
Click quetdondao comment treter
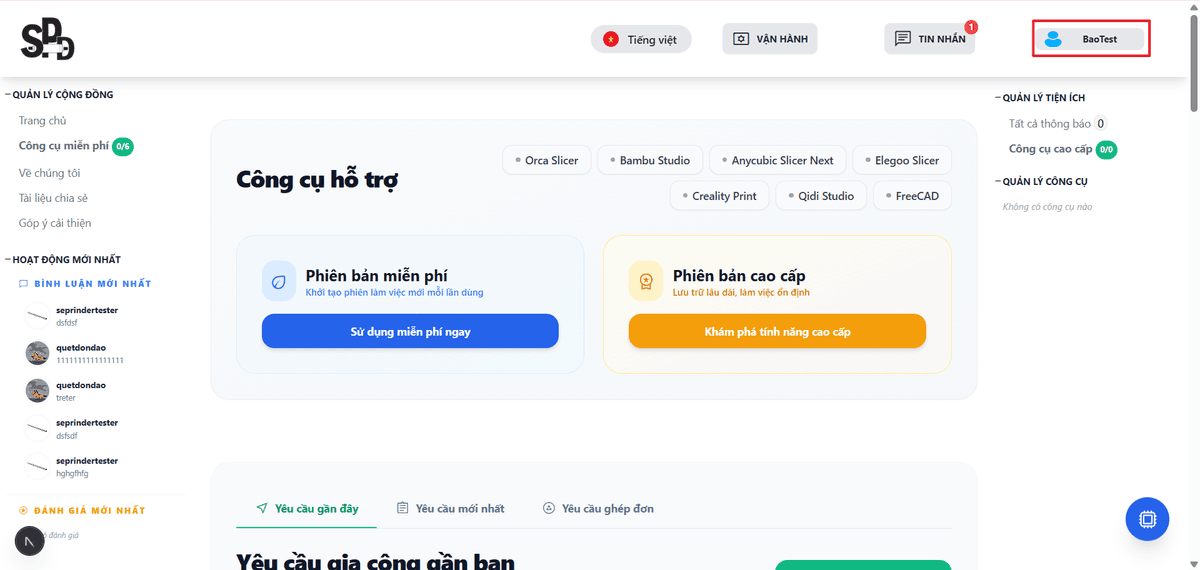66,391
